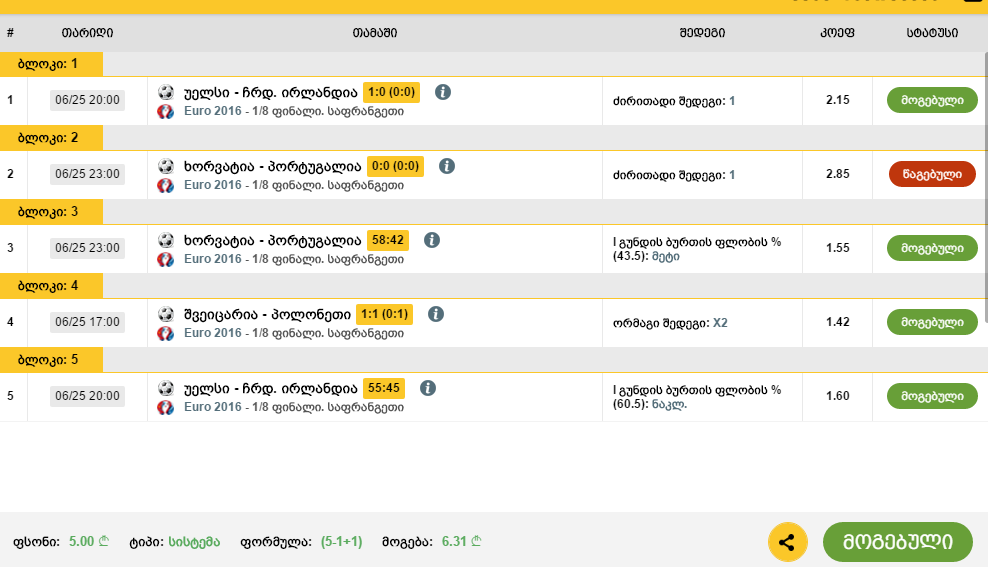Click the formula value (5-1+1)
This screenshot has height=567, width=988.
coord(342,542)
